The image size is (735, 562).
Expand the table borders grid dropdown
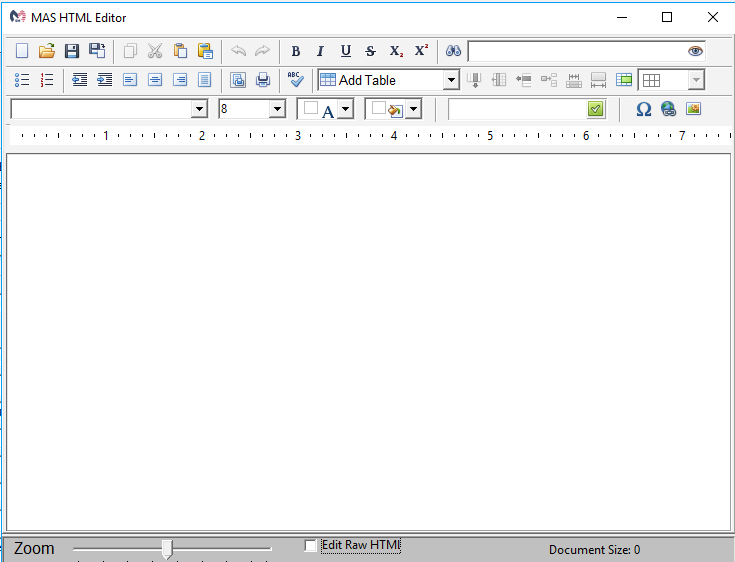click(696, 80)
